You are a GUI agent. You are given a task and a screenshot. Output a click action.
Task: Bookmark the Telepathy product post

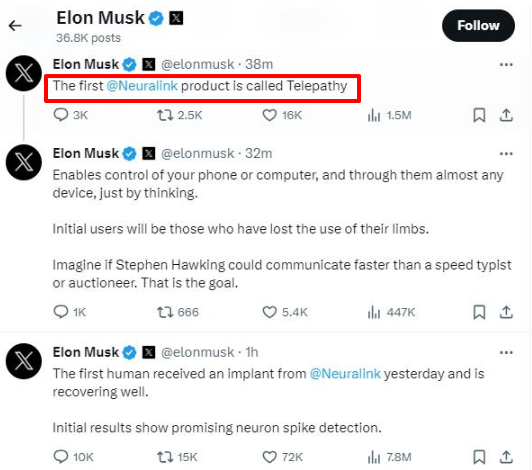[479, 115]
